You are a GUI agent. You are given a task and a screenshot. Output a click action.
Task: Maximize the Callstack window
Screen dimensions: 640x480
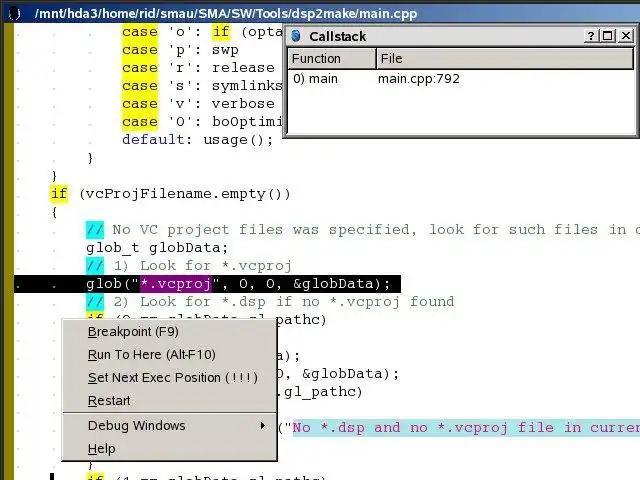pos(608,36)
